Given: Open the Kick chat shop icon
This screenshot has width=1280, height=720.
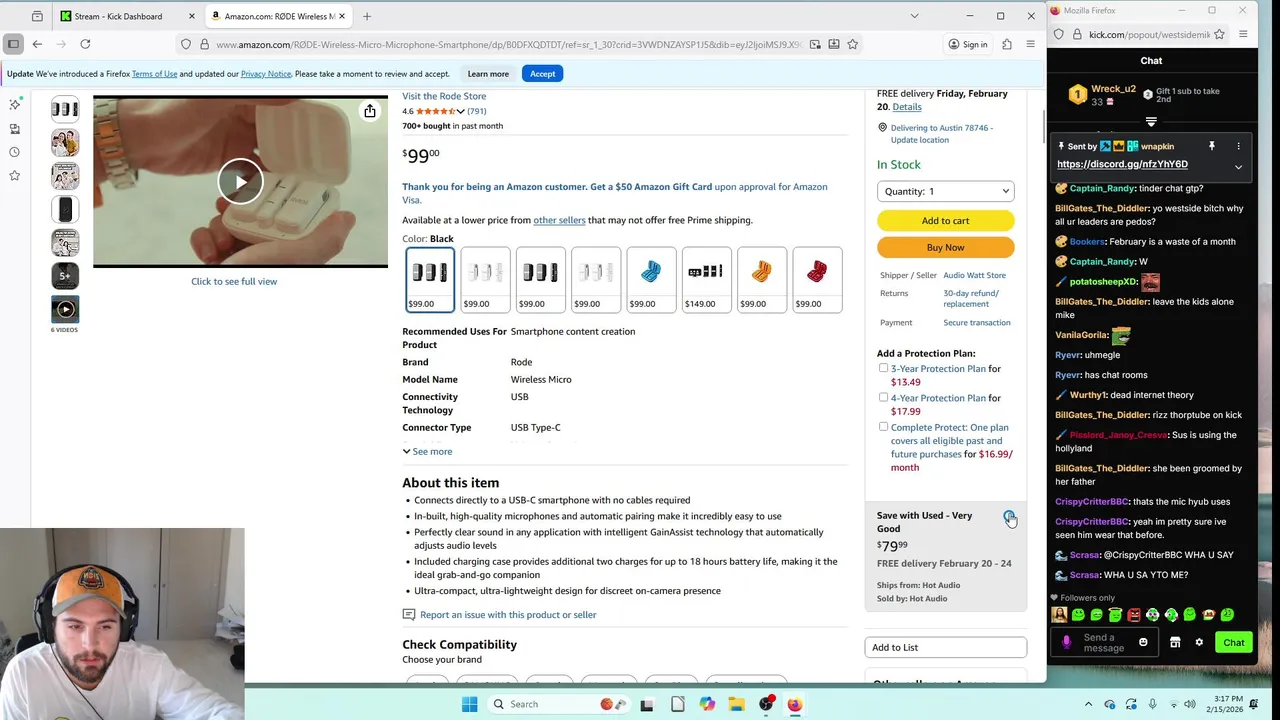Looking at the screenshot, I should (x=1175, y=642).
